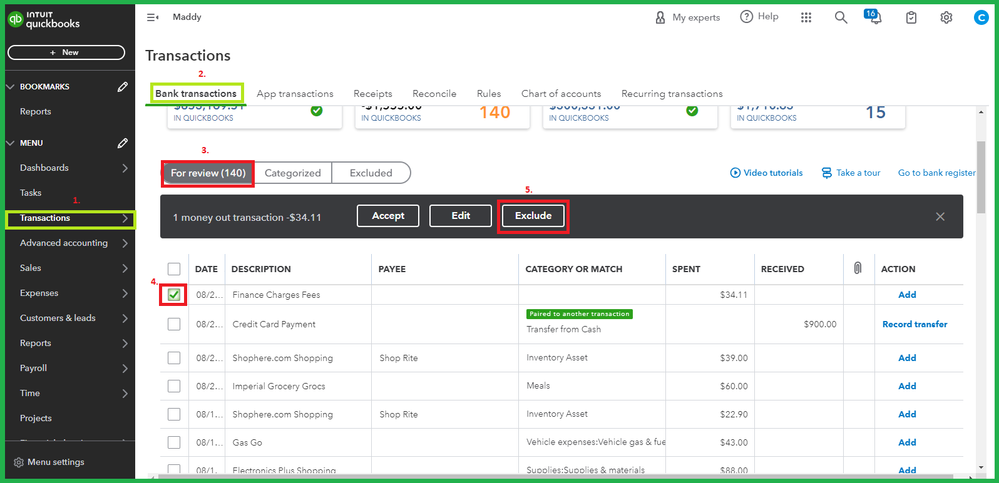Image resolution: width=999 pixels, height=483 pixels.
Task: Open Tasks in the sidebar
Action: (31, 193)
